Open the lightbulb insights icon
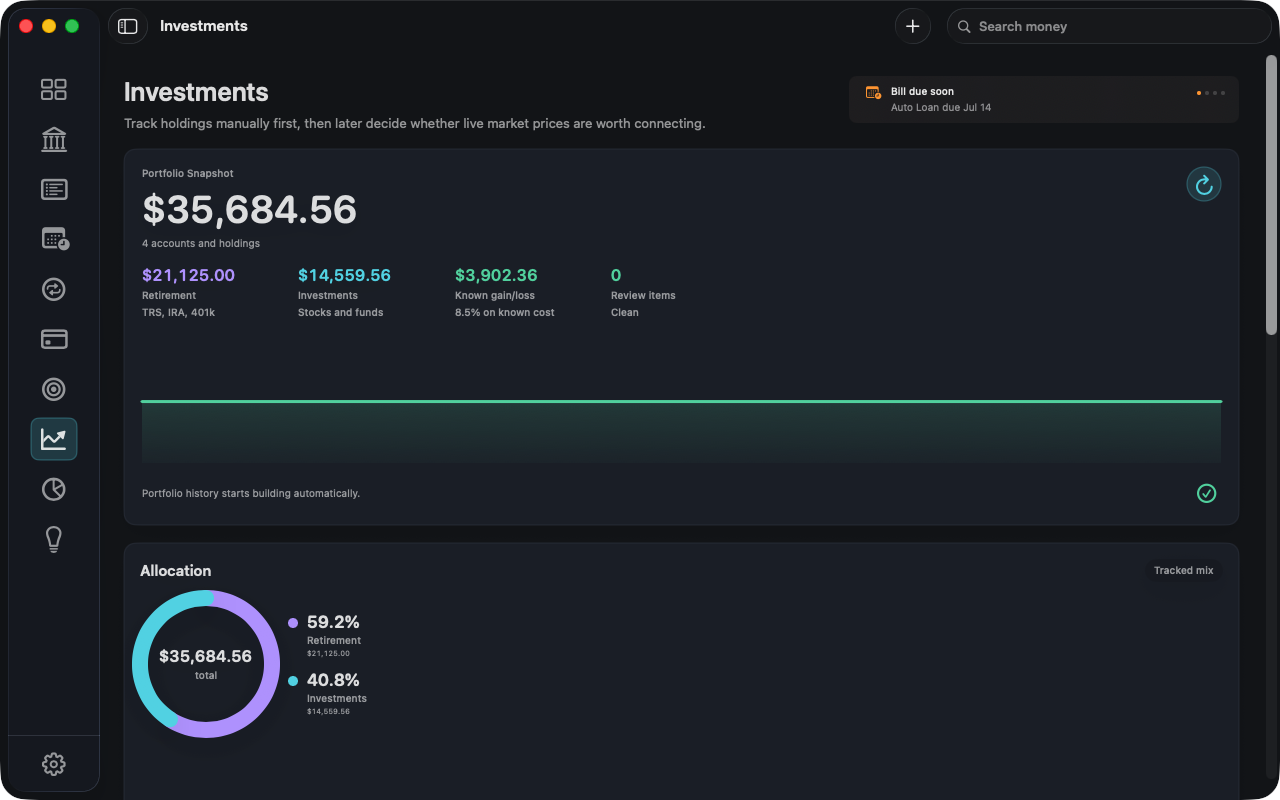The image size is (1280, 800). click(x=54, y=539)
